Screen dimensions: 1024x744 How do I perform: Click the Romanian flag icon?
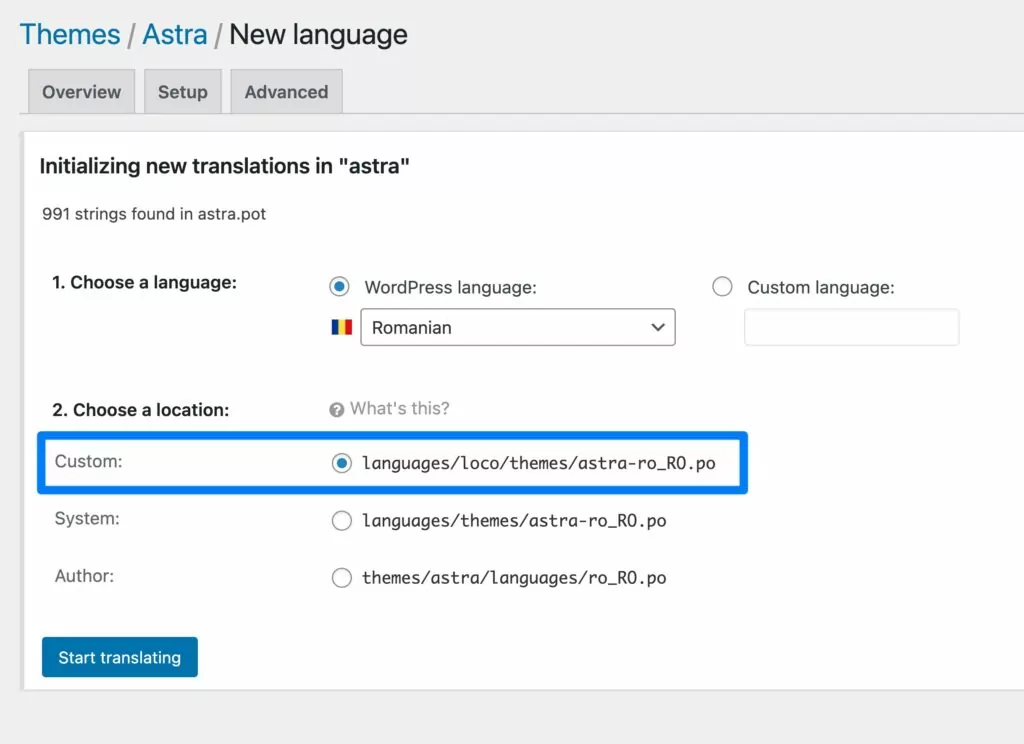pyautogui.click(x=341, y=327)
